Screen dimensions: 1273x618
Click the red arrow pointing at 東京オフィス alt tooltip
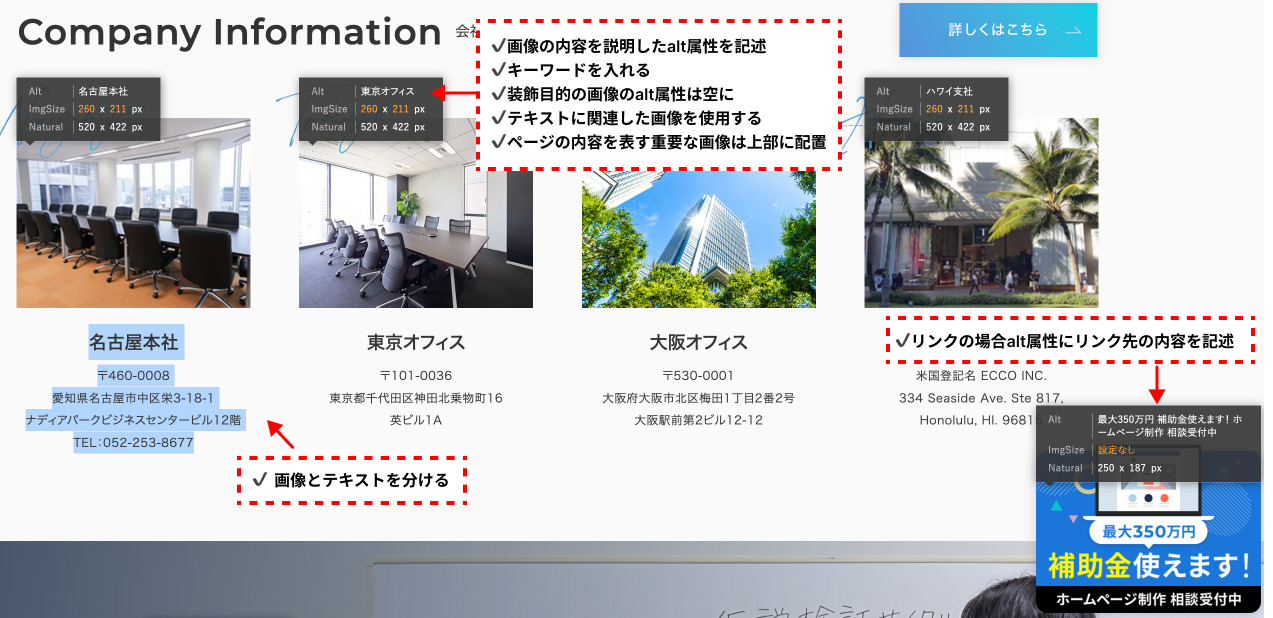pyautogui.click(x=455, y=93)
